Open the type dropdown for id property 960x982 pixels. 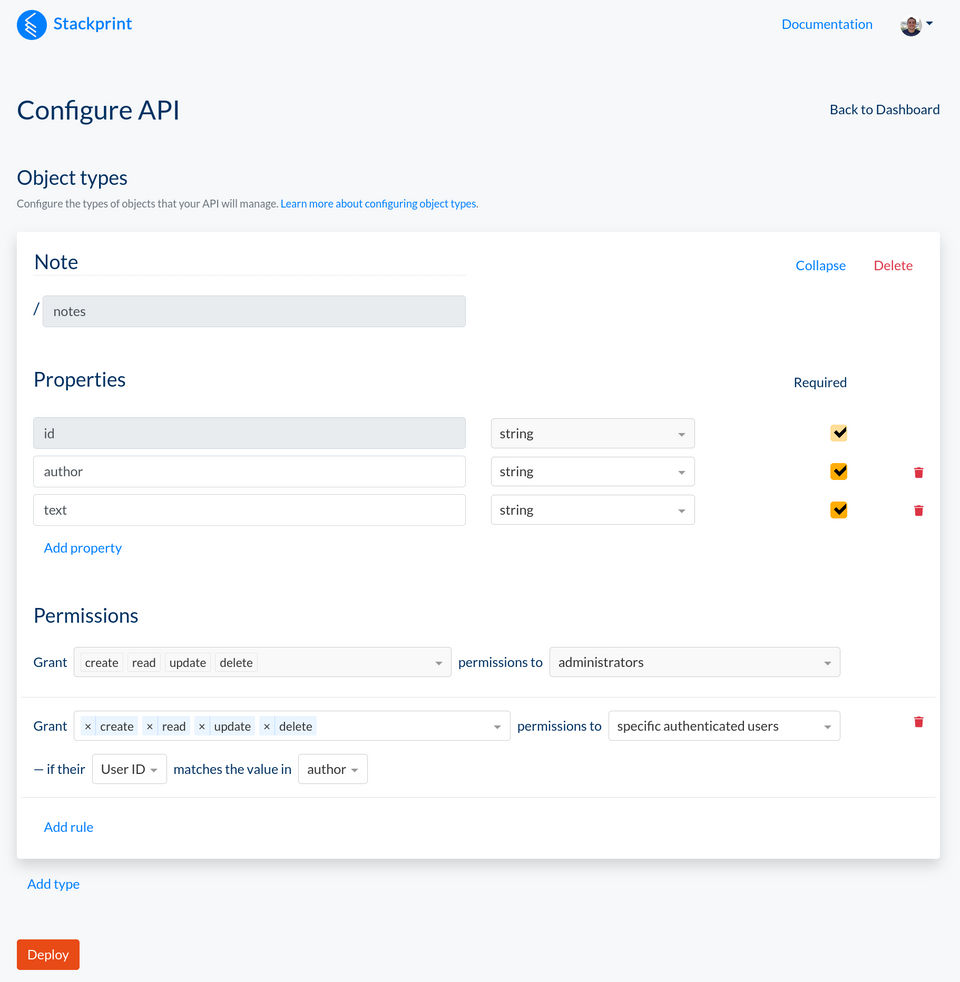[x=592, y=433]
